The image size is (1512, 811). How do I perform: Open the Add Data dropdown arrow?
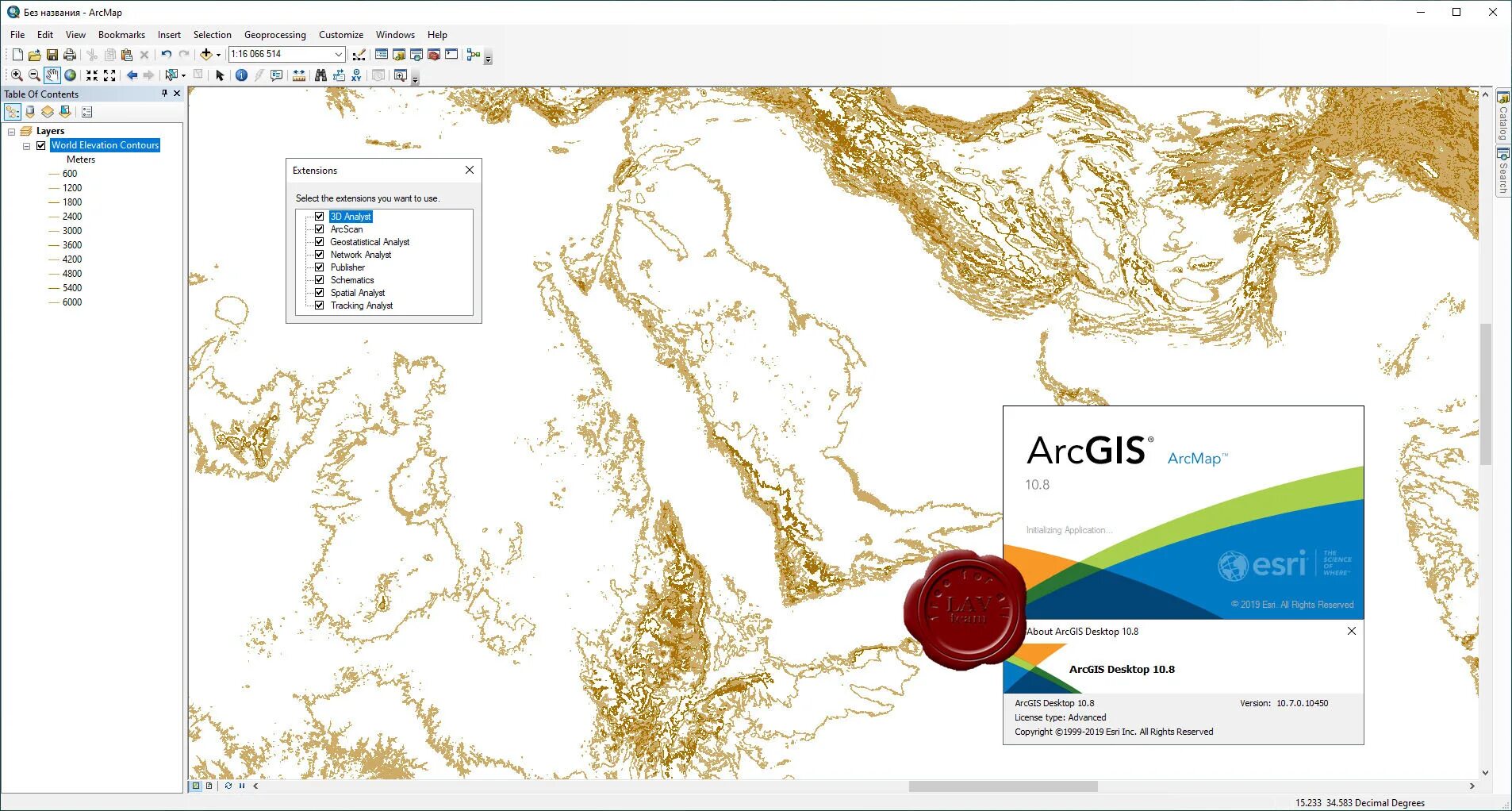click(218, 55)
